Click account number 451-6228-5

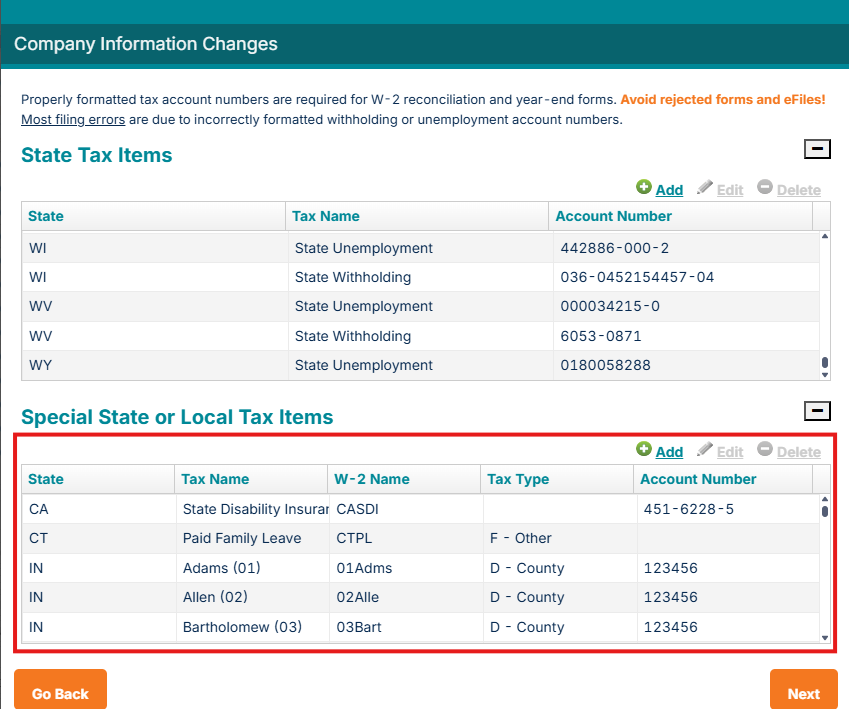click(689, 509)
